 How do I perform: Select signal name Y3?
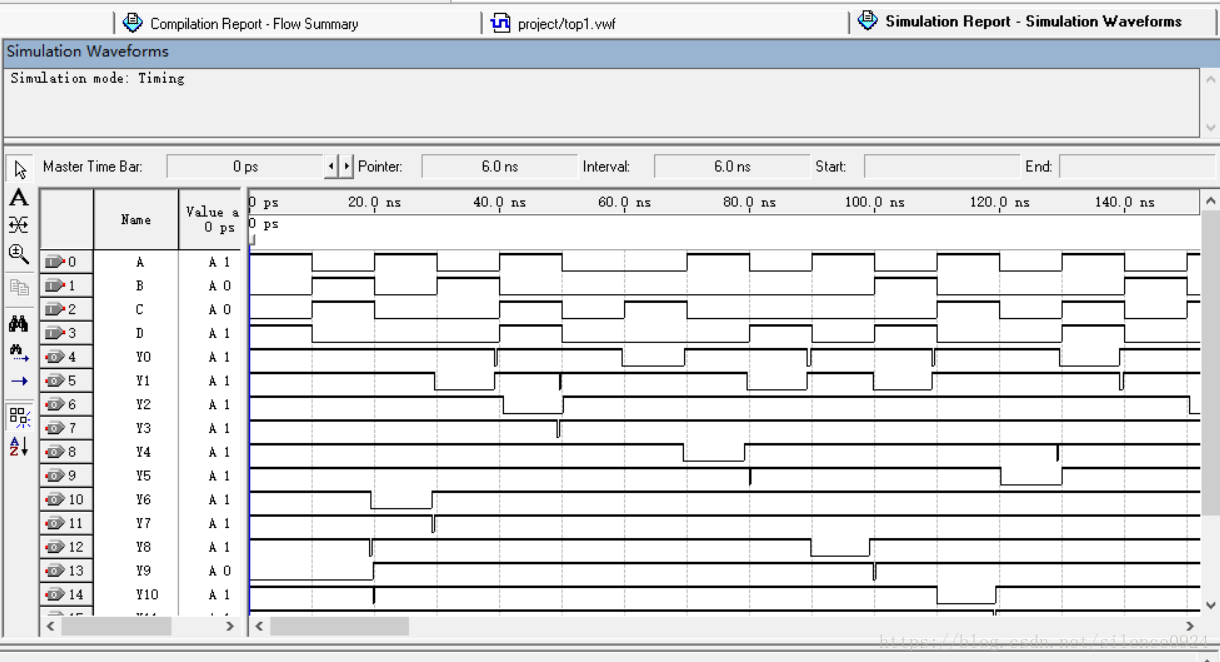click(x=143, y=429)
